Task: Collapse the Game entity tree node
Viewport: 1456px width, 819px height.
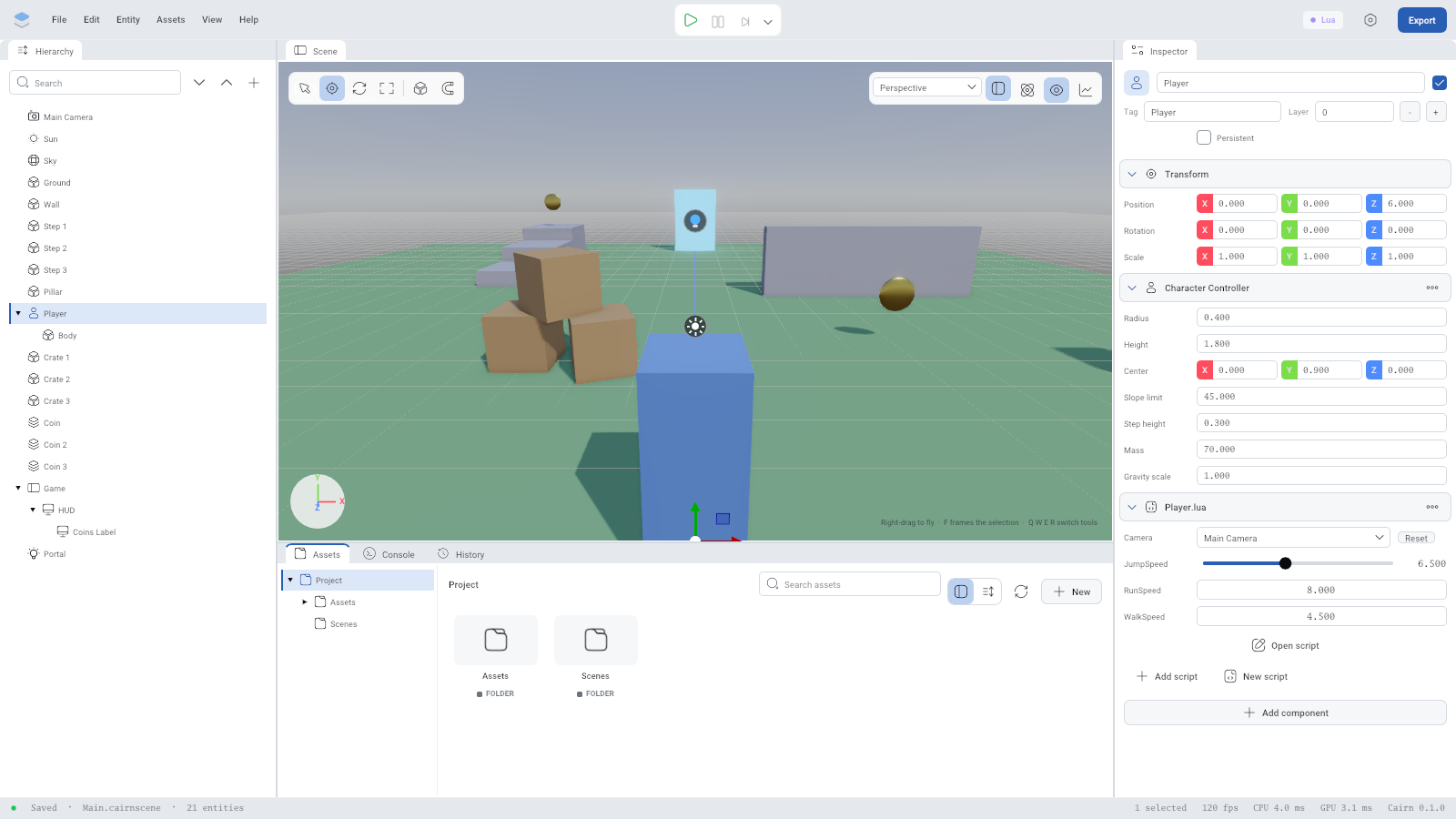Action: (x=18, y=488)
